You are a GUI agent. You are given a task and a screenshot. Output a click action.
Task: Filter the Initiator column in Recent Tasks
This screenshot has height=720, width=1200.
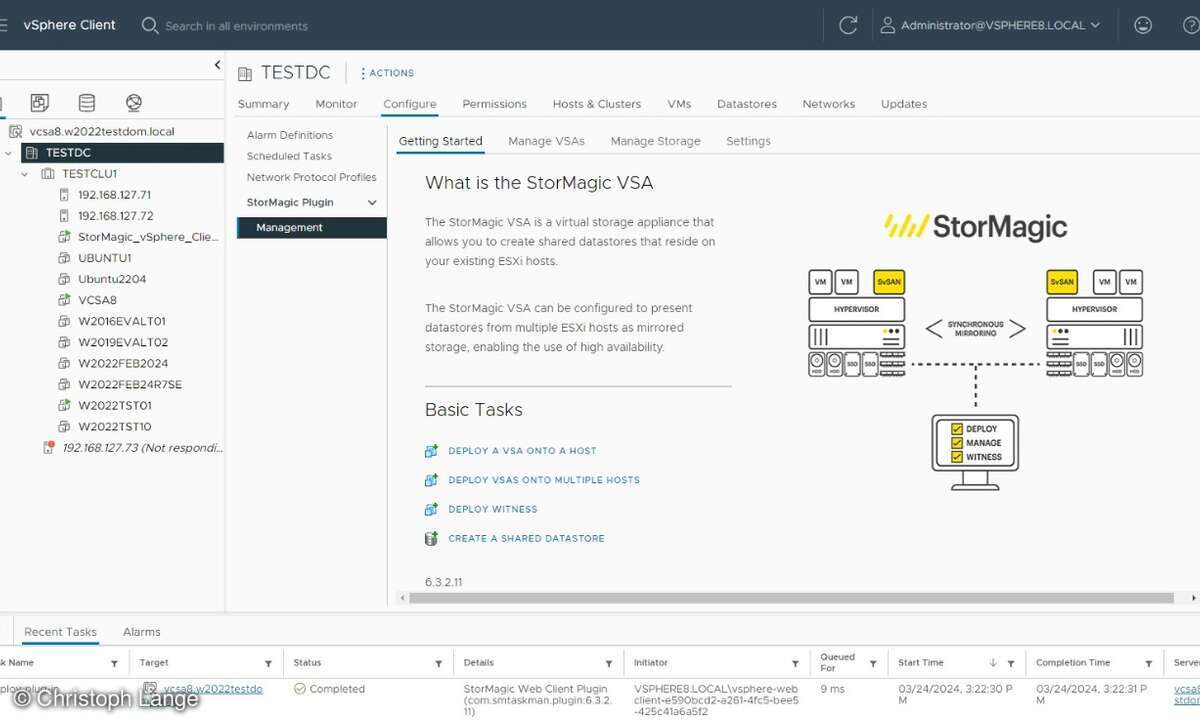point(795,663)
